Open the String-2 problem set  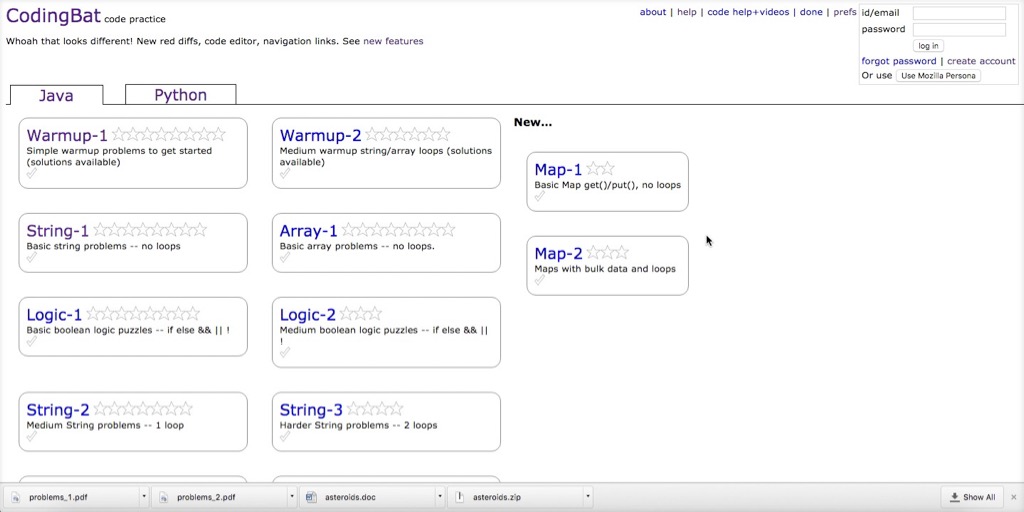(x=58, y=410)
